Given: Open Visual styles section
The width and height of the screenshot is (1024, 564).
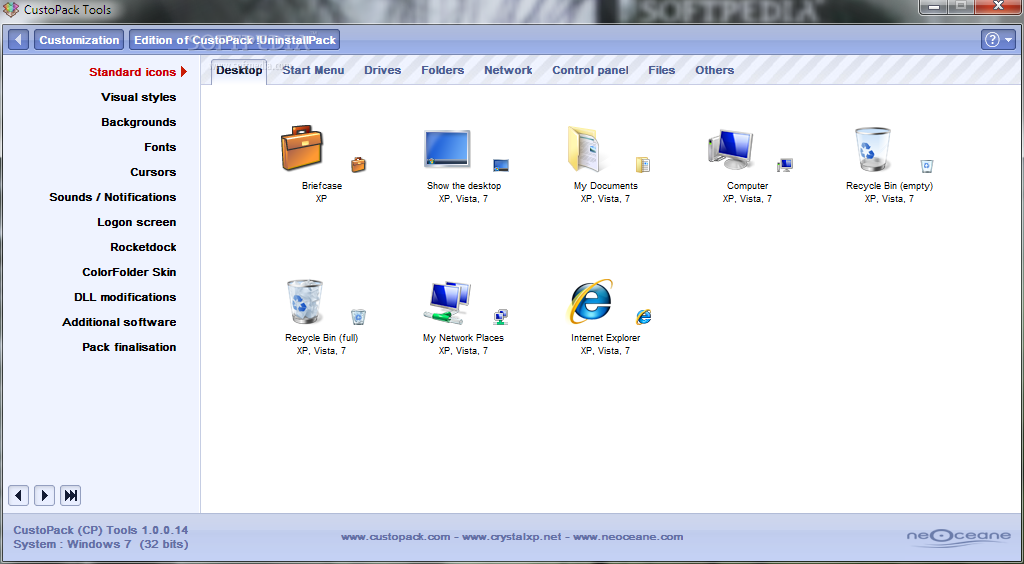Looking at the screenshot, I should coord(138,97).
